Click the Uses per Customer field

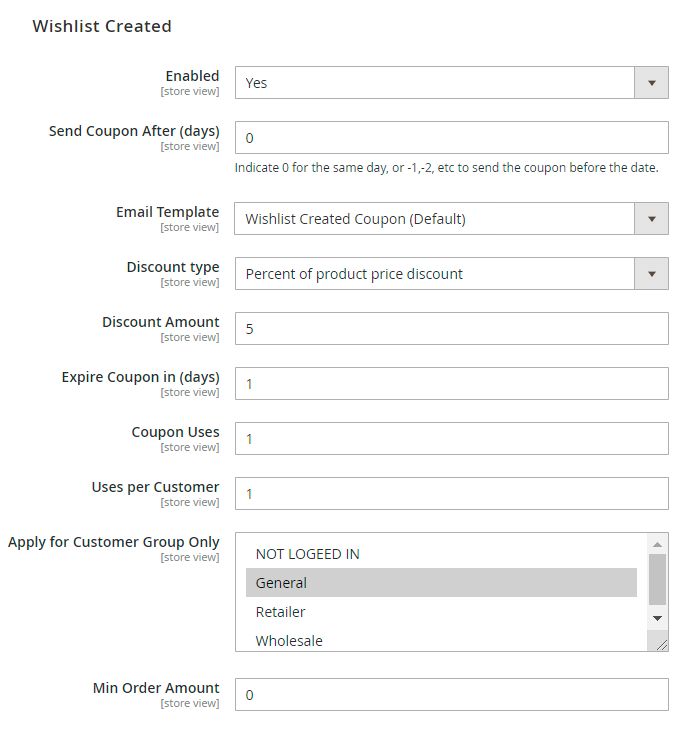451,493
